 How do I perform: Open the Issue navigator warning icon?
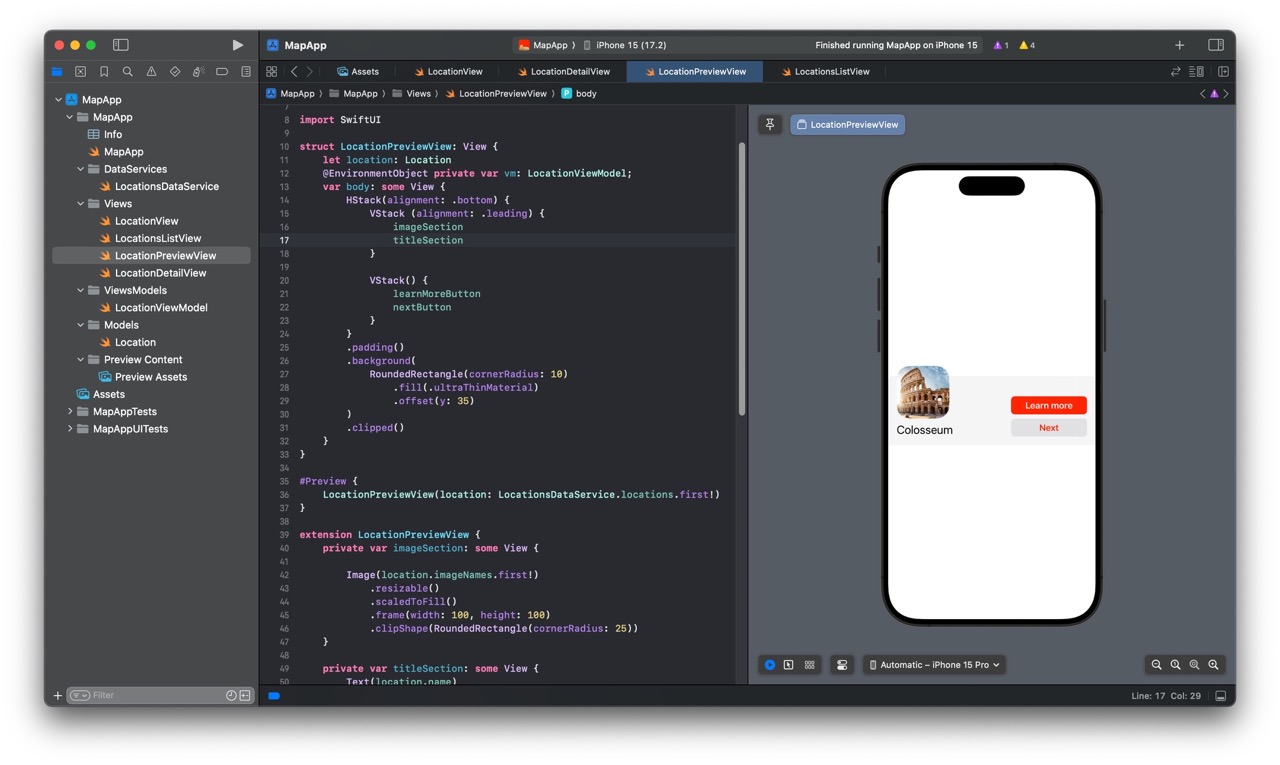151,72
